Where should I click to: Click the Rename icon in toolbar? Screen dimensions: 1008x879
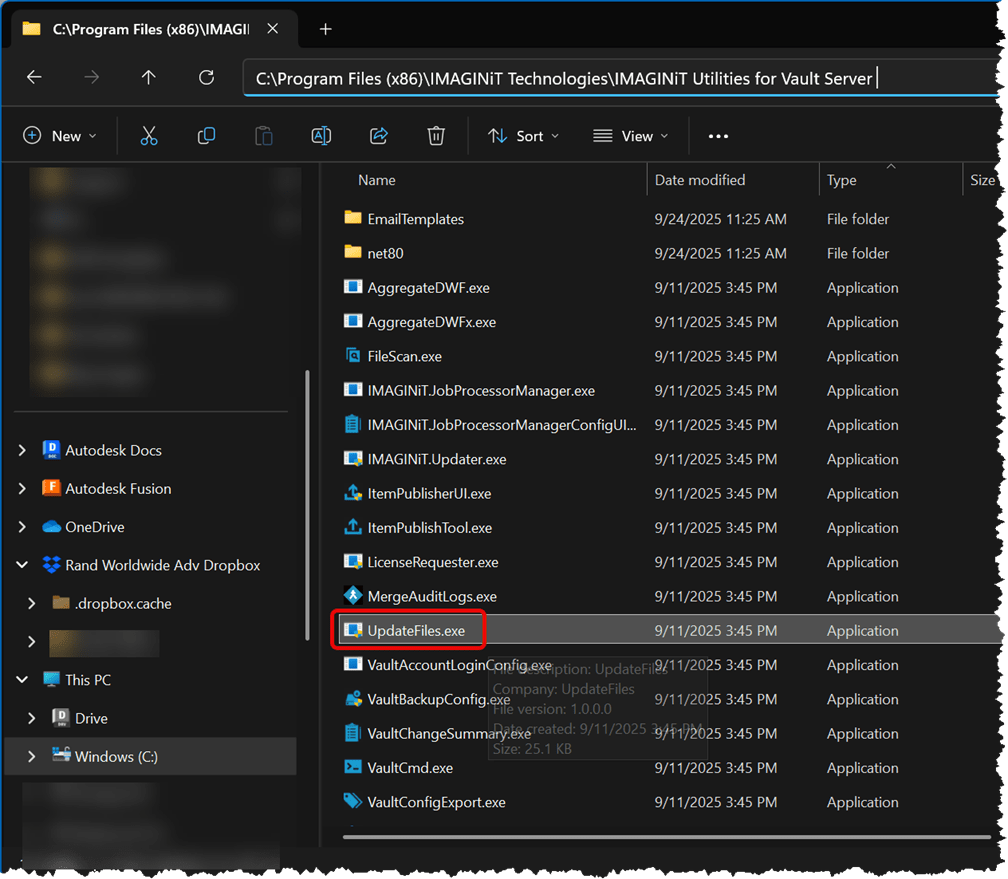pos(321,136)
